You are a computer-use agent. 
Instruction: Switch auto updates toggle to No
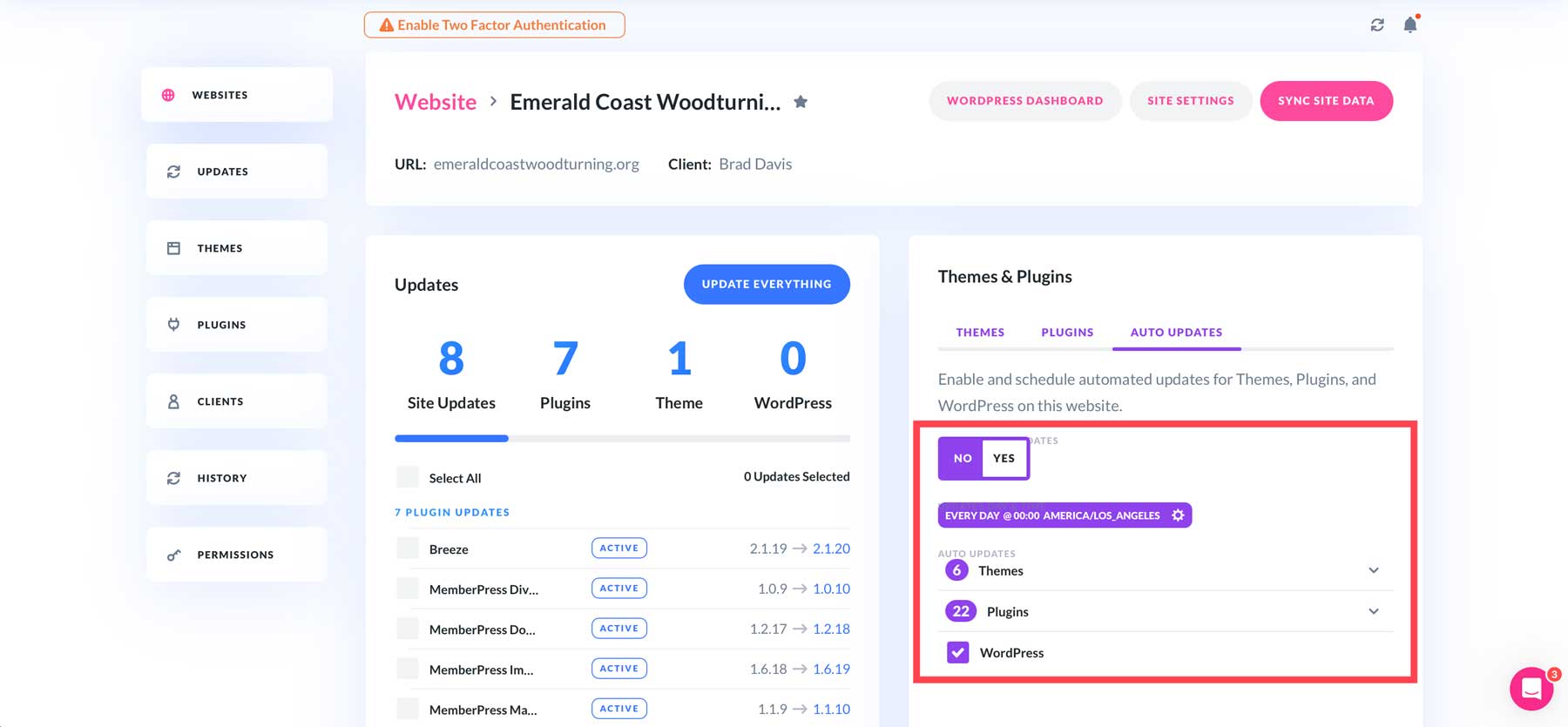click(962, 458)
